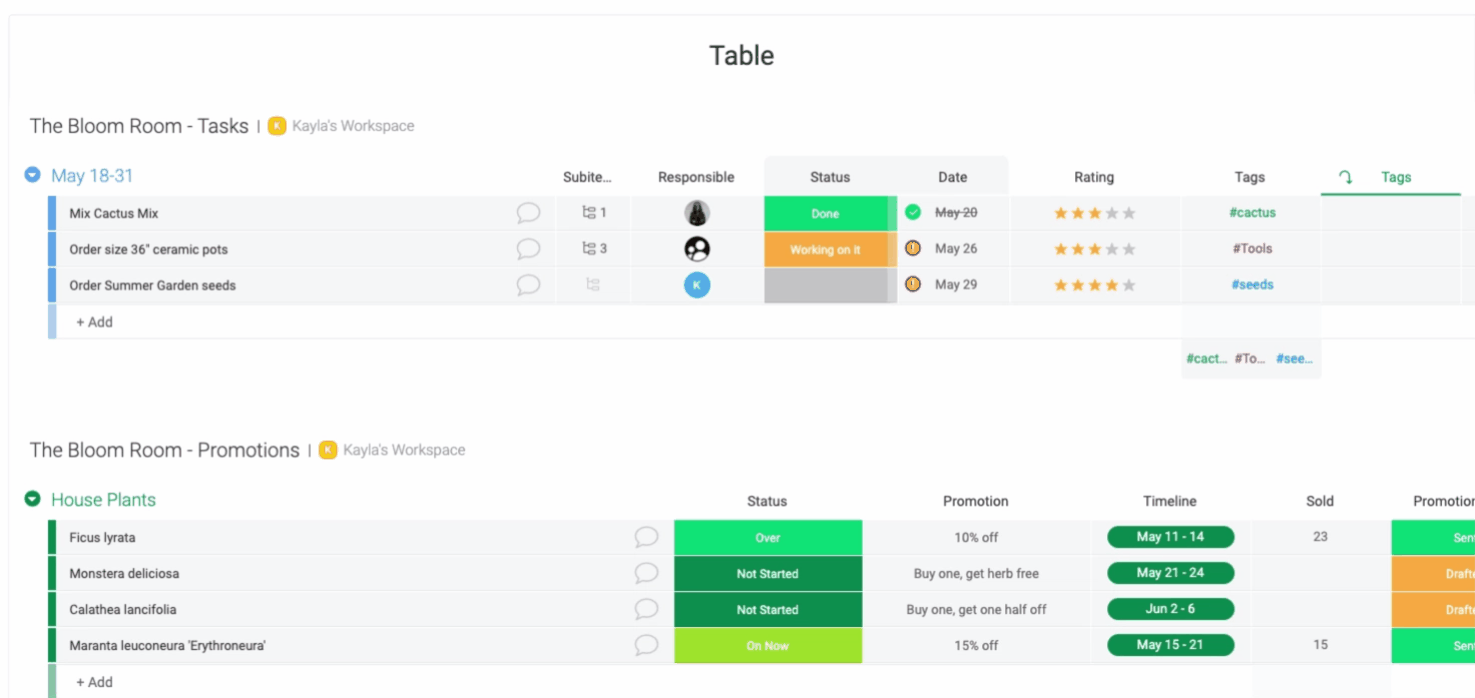Select the Status column header in Tasks board
This screenshot has height=698, width=1475.
point(830,177)
